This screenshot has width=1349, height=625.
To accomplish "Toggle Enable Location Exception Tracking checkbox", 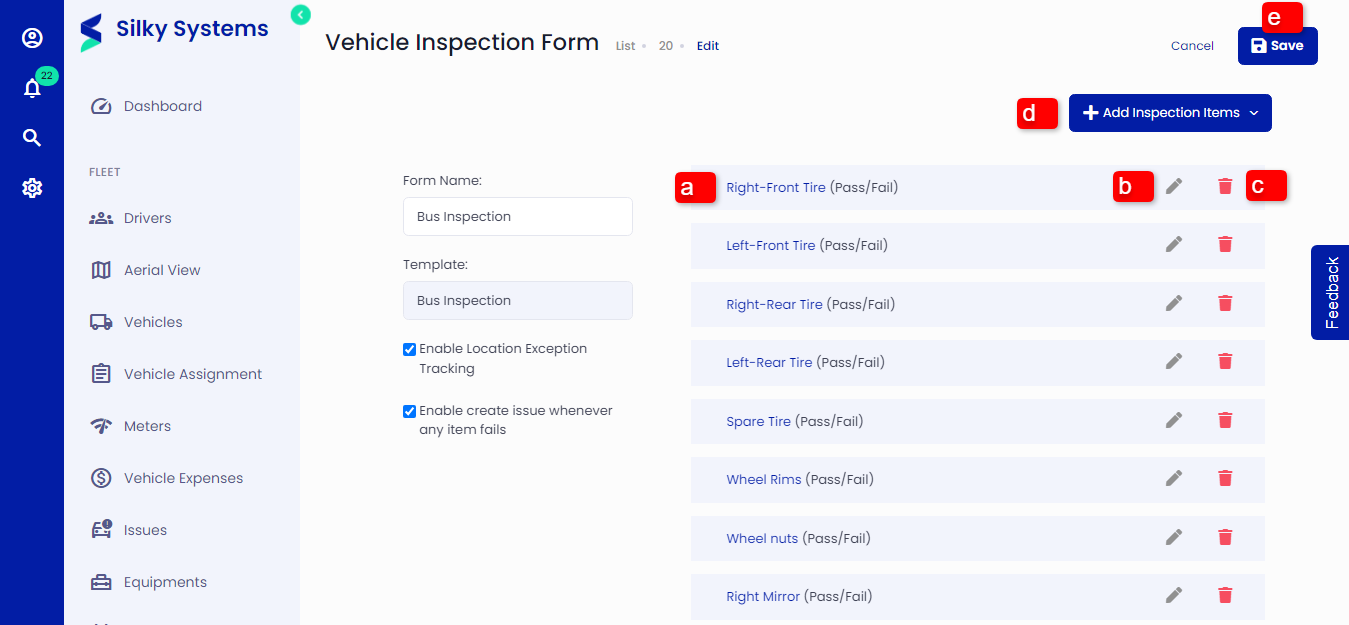I will click(x=410, y=349).
